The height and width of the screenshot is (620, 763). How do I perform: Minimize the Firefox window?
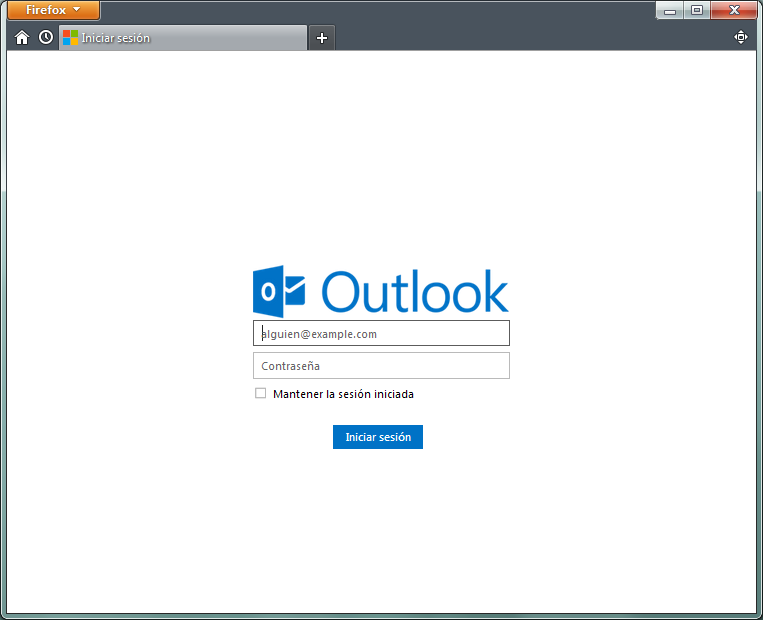click(x=670, y=10)
